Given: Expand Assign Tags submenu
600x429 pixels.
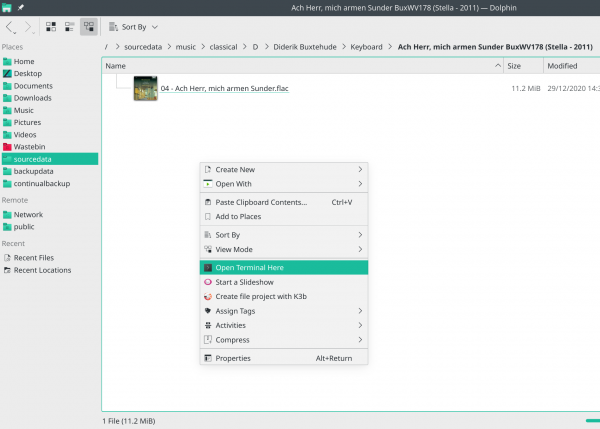Looking at the screenshot, I should coord(284,311).
